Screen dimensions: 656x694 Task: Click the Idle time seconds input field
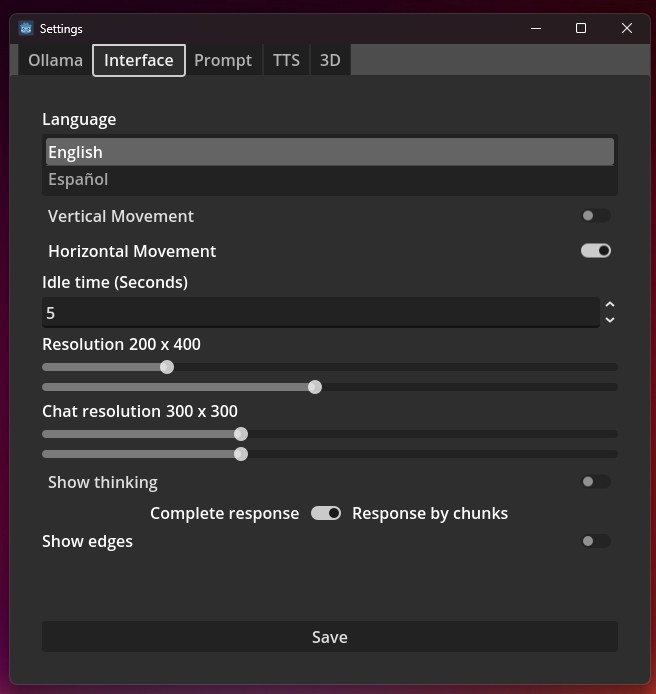(321, 313)
